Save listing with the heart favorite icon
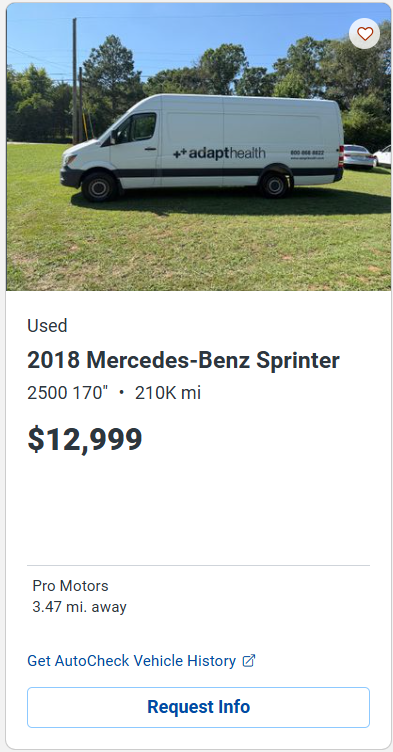The width and height of the screenshot is (393, 752). coord(365,34)
